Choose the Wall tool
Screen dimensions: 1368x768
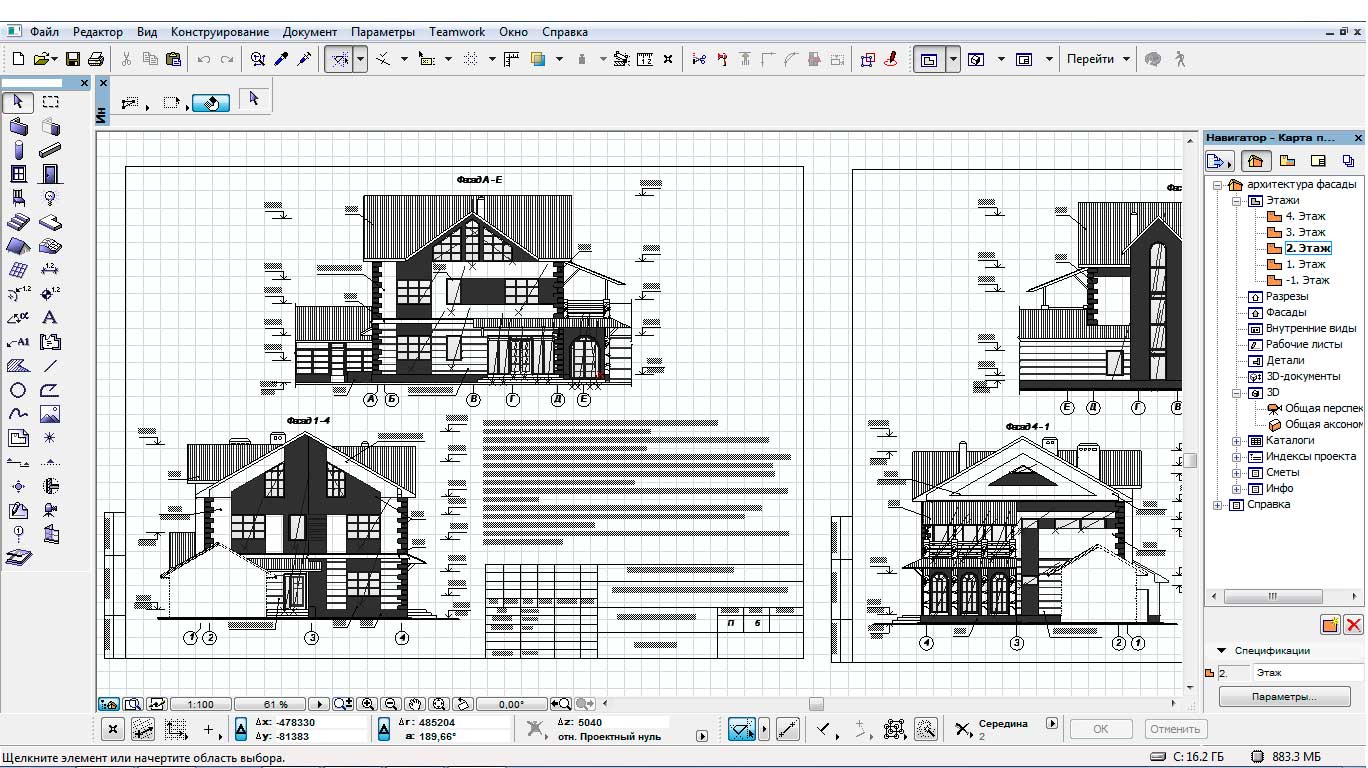tap(18, 127)
